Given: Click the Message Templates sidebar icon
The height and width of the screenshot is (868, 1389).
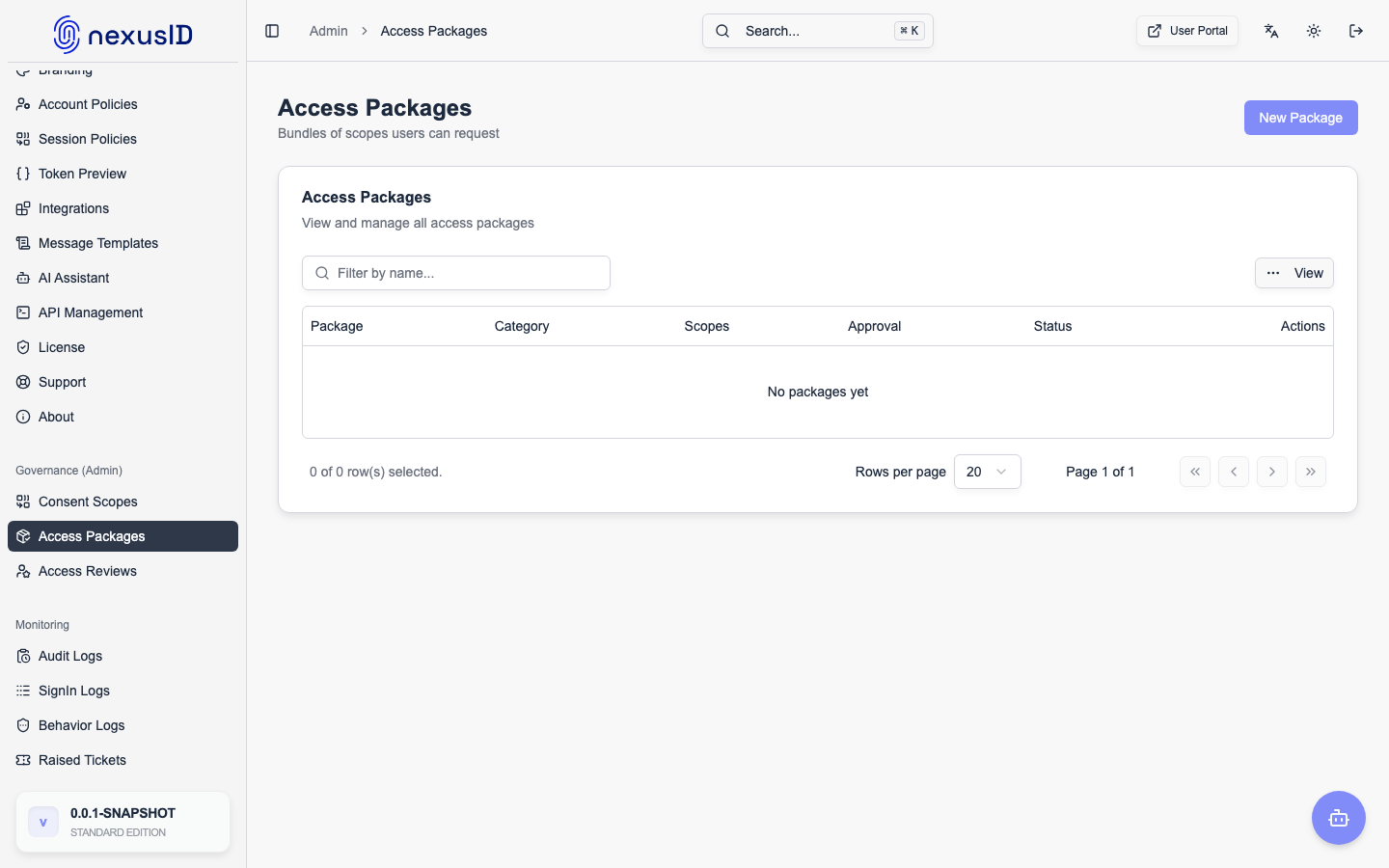Looking at the screenshot, I should [x=23, y=243].
